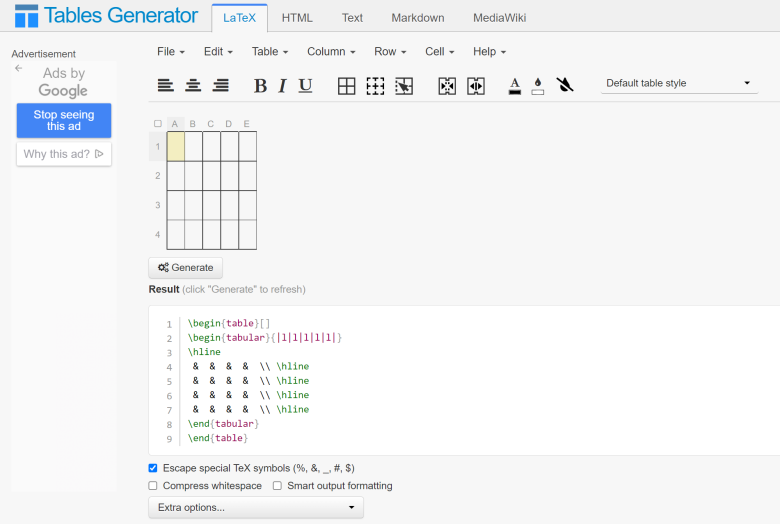
Task: Select row 2 header
Action: click(158, 176)
